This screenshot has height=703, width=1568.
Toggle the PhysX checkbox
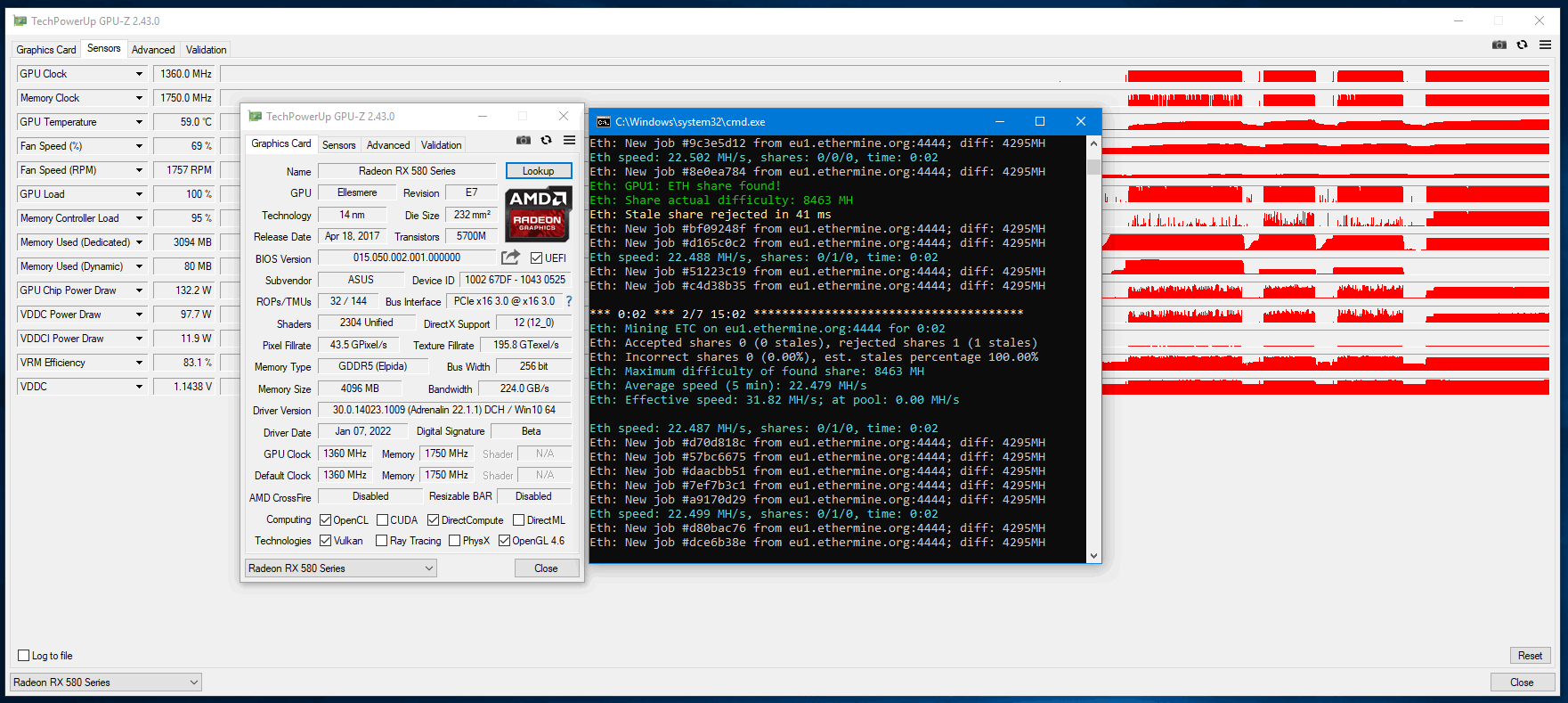455,541
